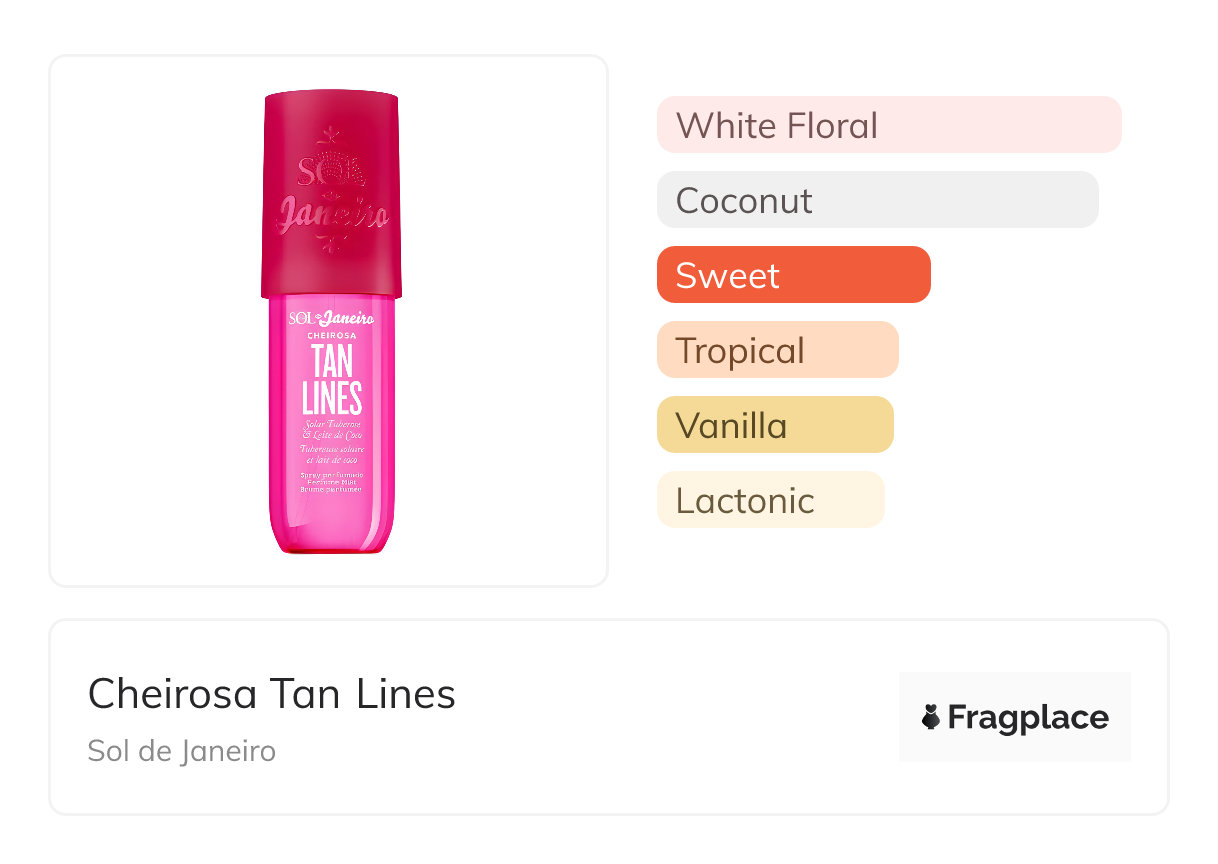Click the red base of the bottle
The height and width of the screenshot is (864, 1218).
click(x=331, y=549)
